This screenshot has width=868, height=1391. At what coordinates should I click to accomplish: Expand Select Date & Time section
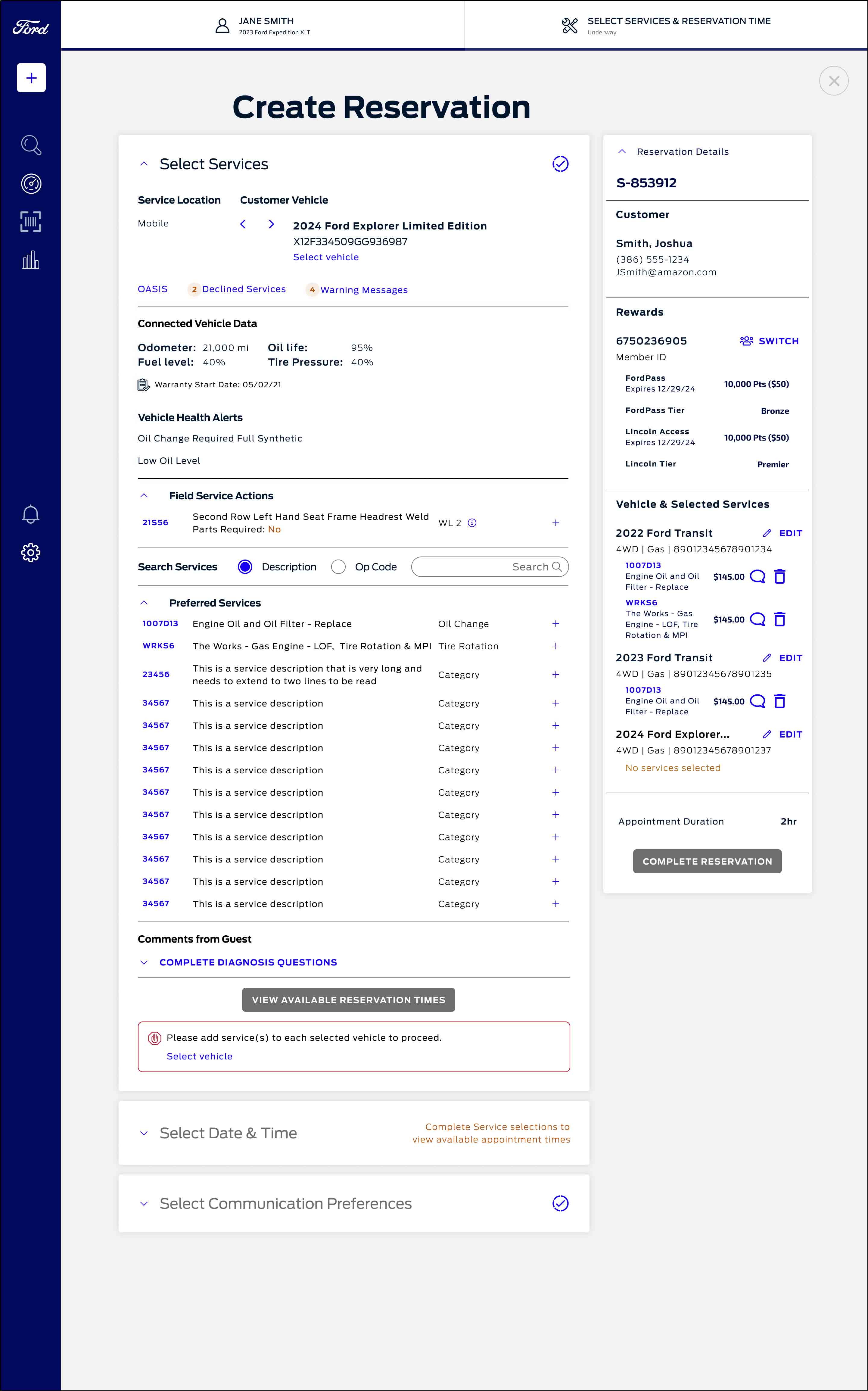pyautogui.click(x=144, y=1133)
